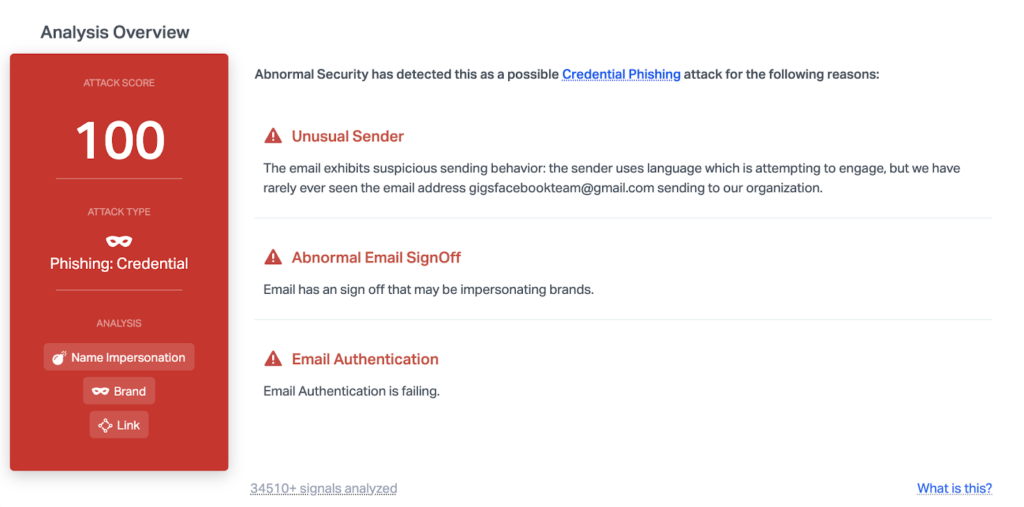Click the attack score number 100
This screenshot has height=507, width=1024.
(x=119, y=140)
